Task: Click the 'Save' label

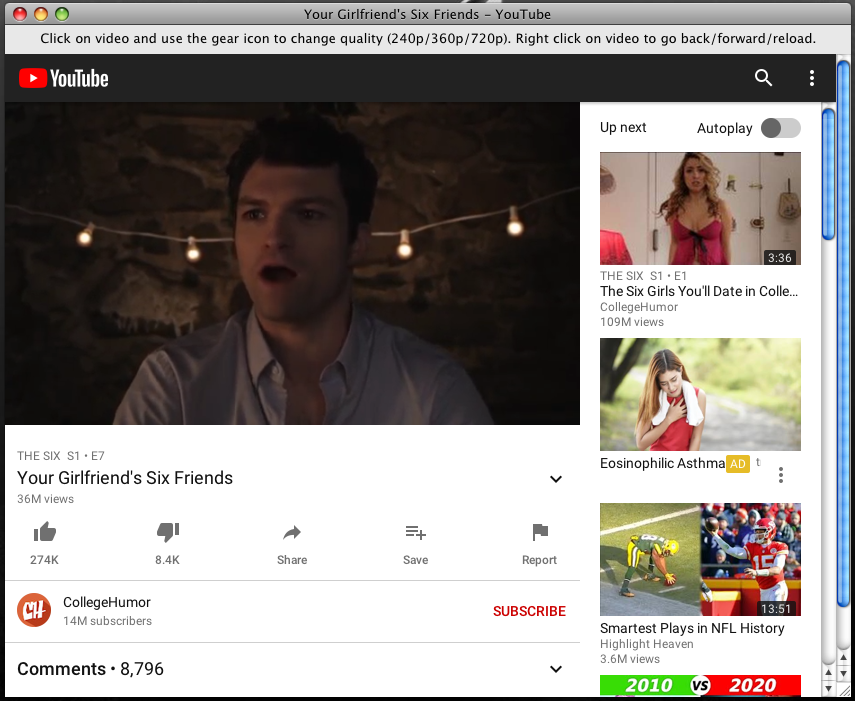Action: [x=416, y=560]
